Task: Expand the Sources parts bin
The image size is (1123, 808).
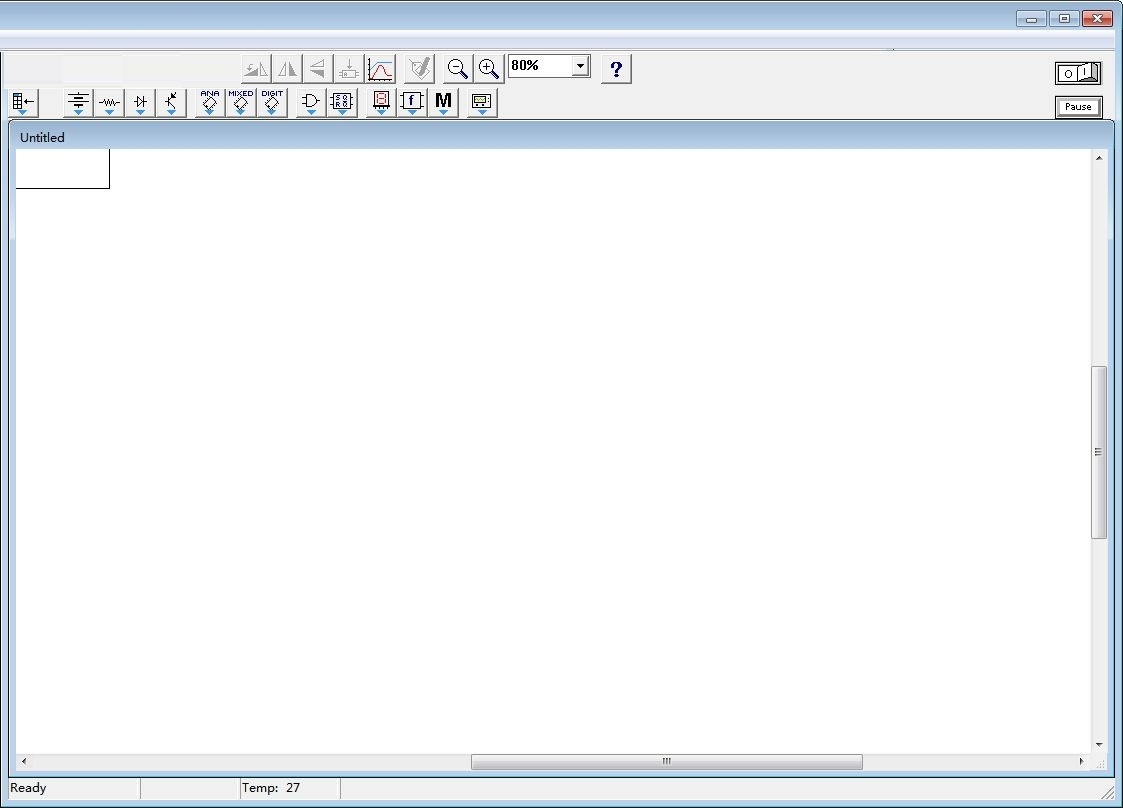Action: [x=78, y=102]
